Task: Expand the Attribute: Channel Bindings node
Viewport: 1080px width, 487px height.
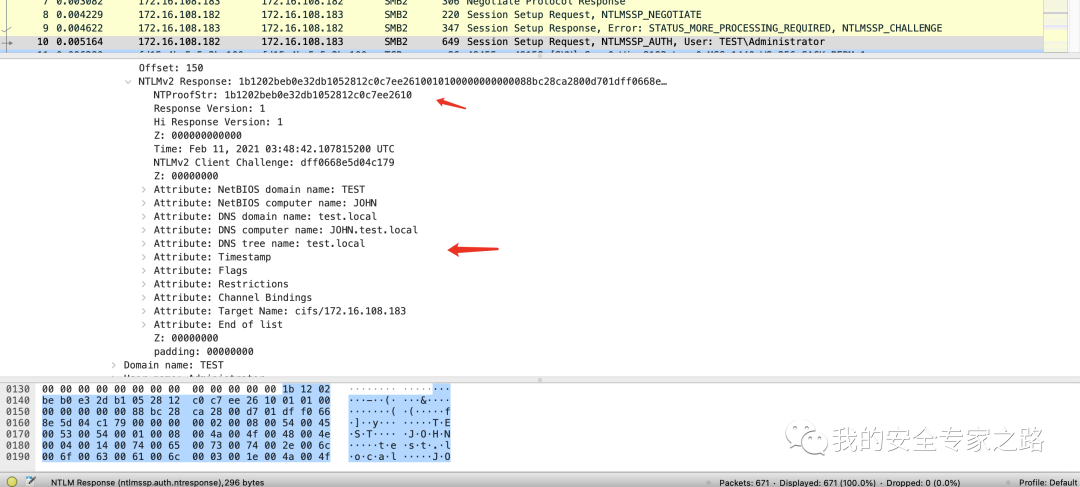Action: coord(143,298)
